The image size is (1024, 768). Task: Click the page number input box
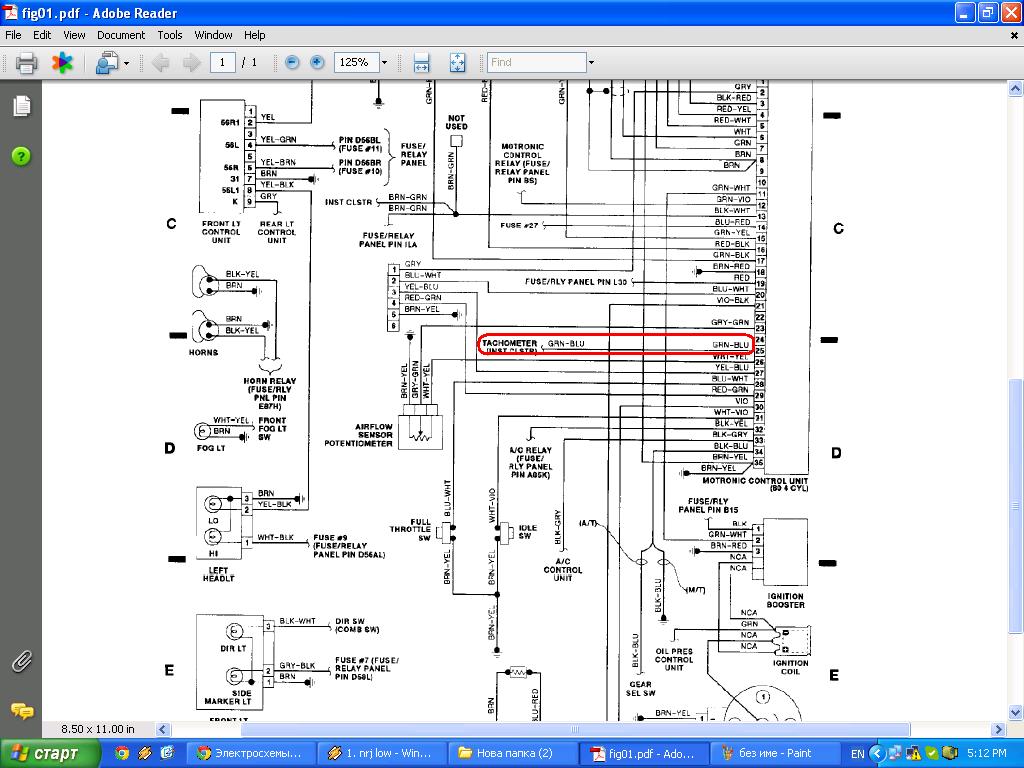coord(222,62)
